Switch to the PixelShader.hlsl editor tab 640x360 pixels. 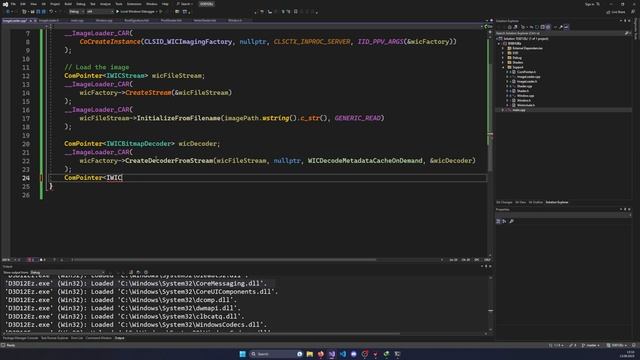coord(171,20)
